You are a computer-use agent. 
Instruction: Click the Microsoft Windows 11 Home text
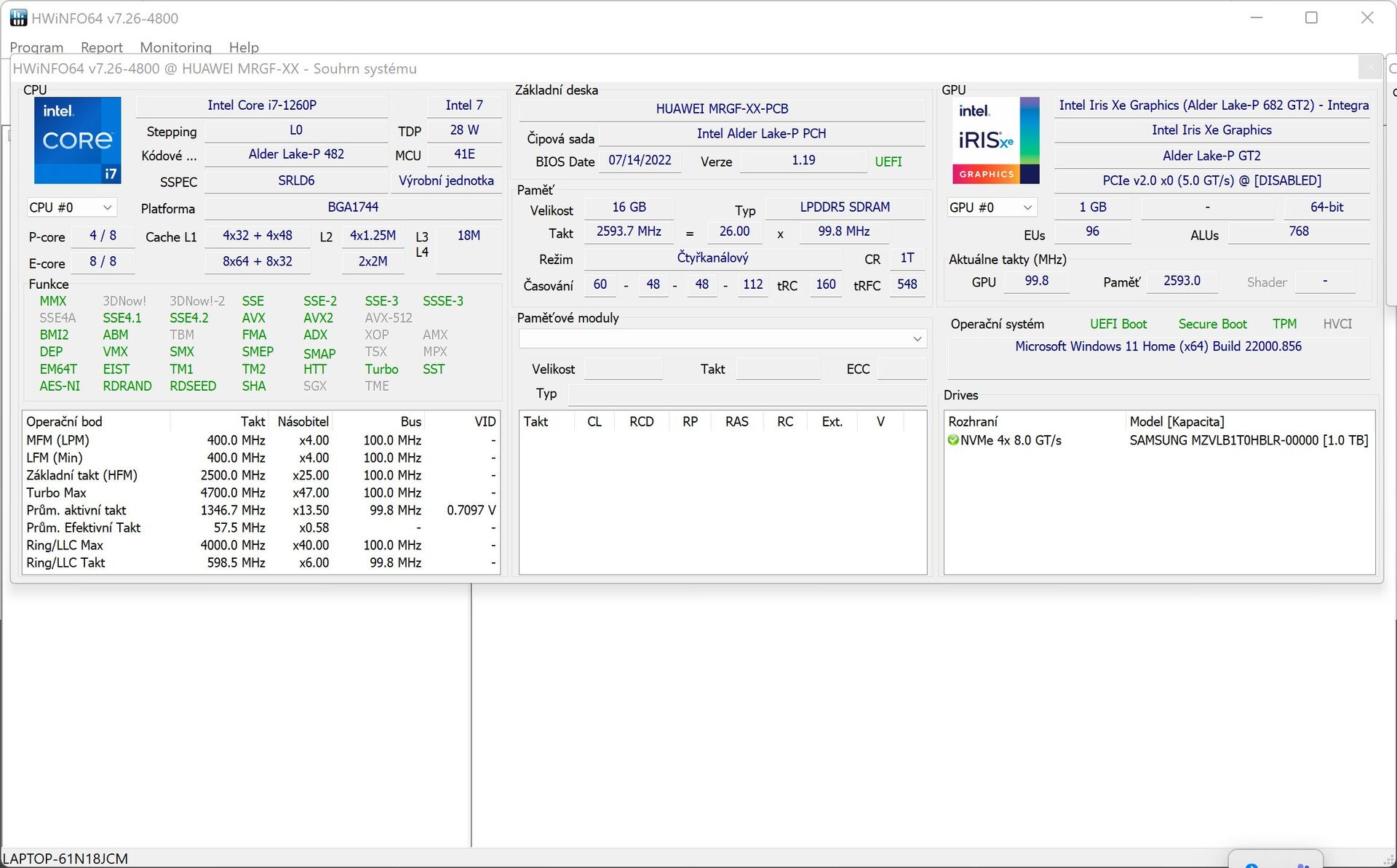click(1158, 346)
